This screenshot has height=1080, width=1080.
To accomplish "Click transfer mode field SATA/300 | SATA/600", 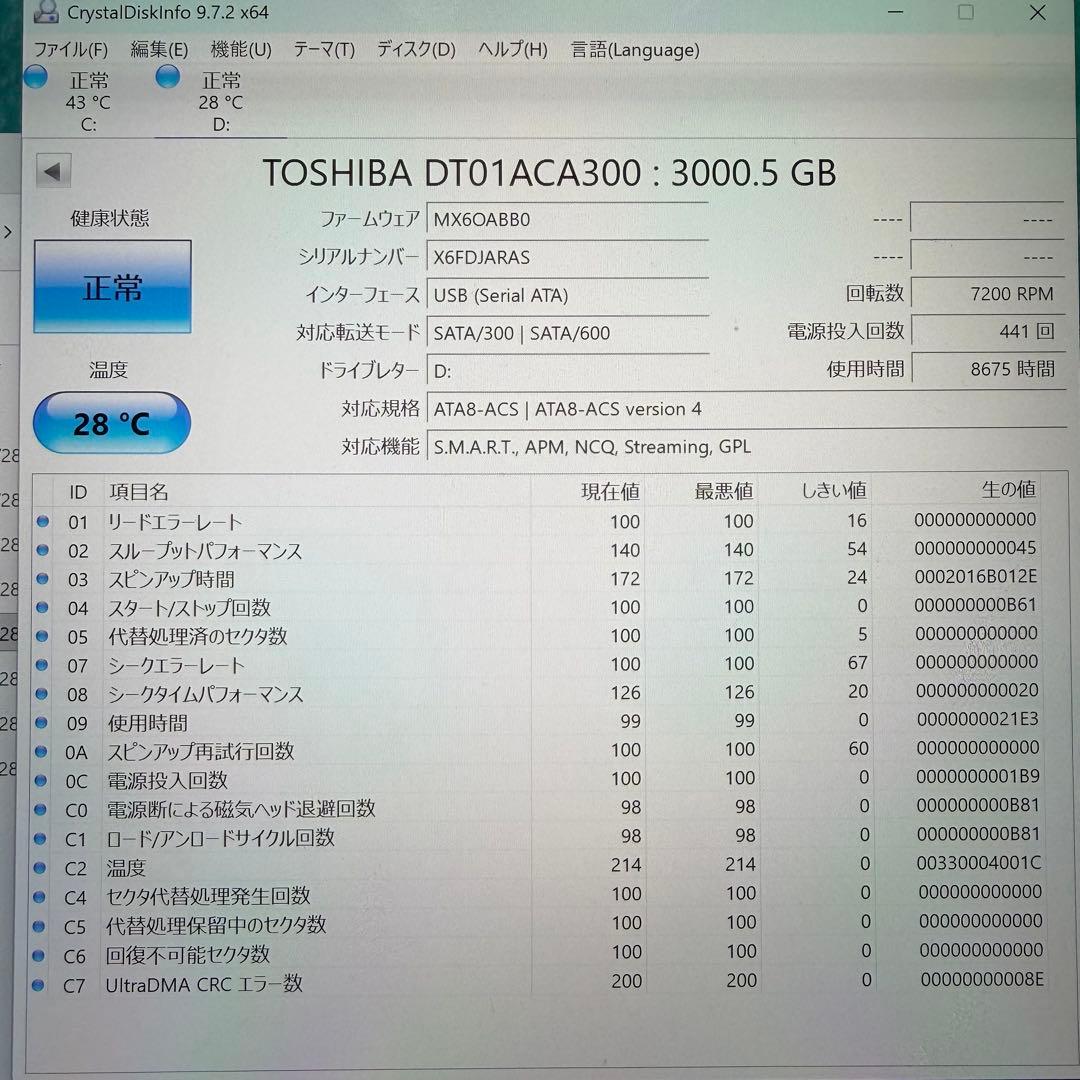I will (568, 333).
